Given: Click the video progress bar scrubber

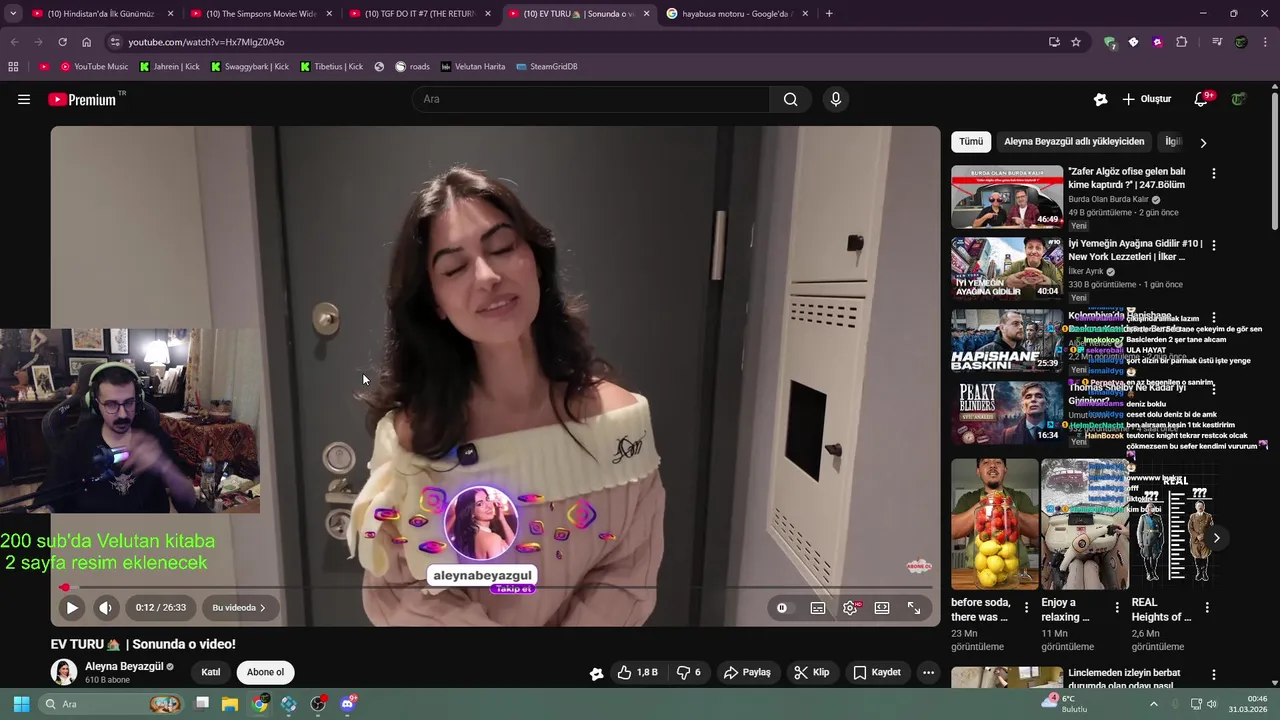Looking at the screenshot, I should 65,587.
